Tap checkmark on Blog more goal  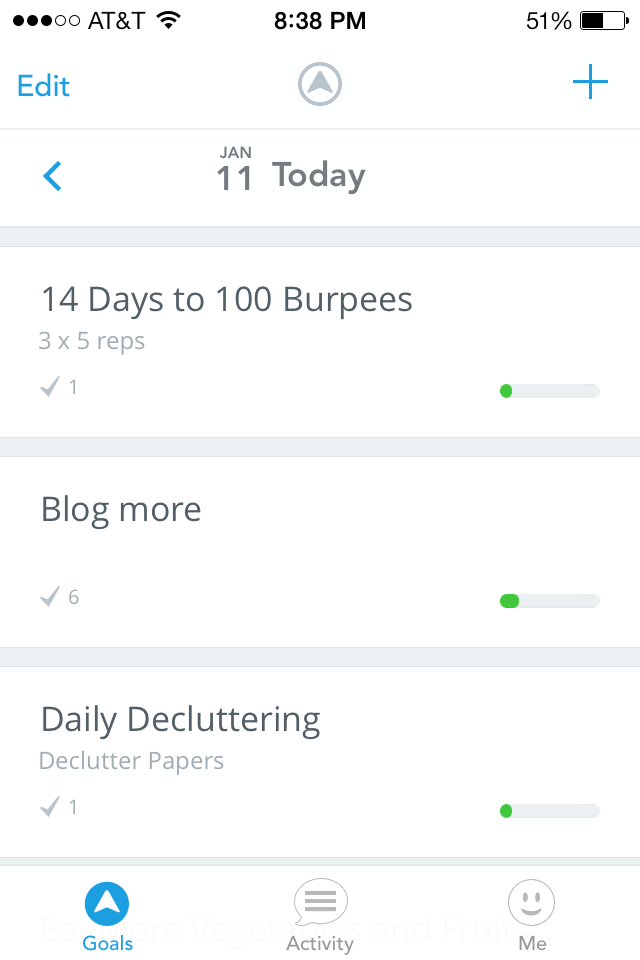click(x=50, y=597)
